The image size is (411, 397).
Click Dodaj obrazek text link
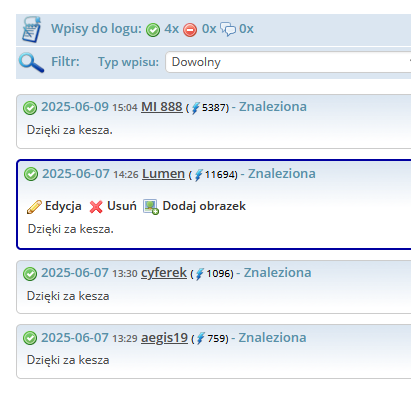204,206
